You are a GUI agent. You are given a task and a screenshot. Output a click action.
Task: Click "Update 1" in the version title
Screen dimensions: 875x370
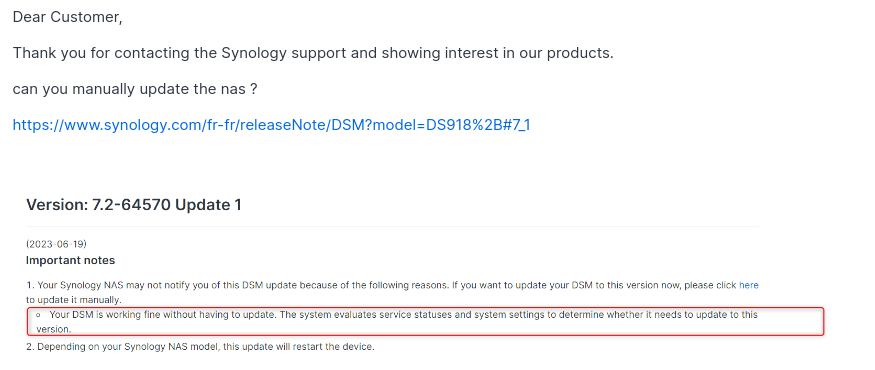(208, 205)
